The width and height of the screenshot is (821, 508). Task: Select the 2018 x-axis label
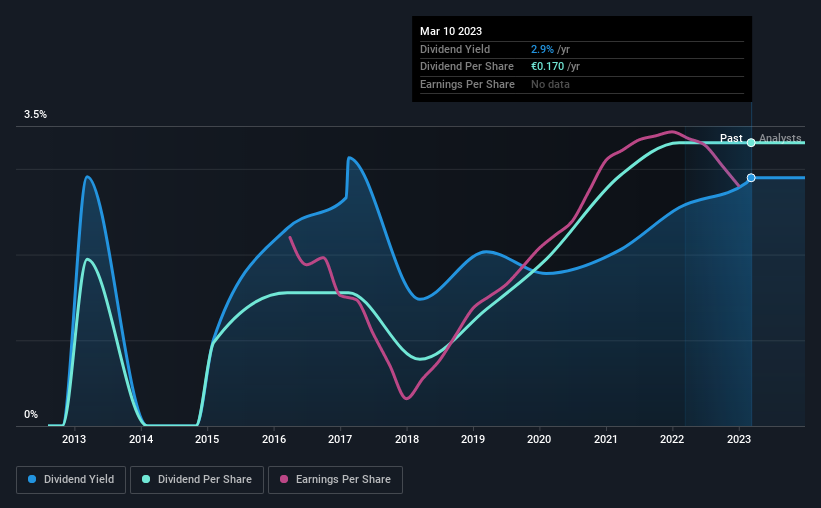407,439
